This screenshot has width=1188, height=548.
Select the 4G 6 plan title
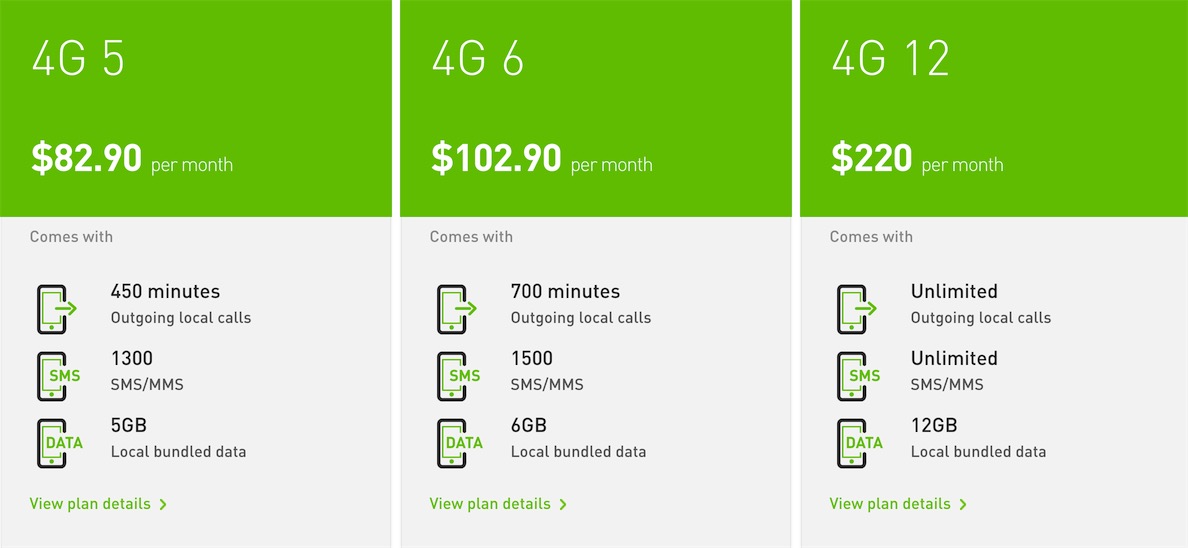[478, 60]
